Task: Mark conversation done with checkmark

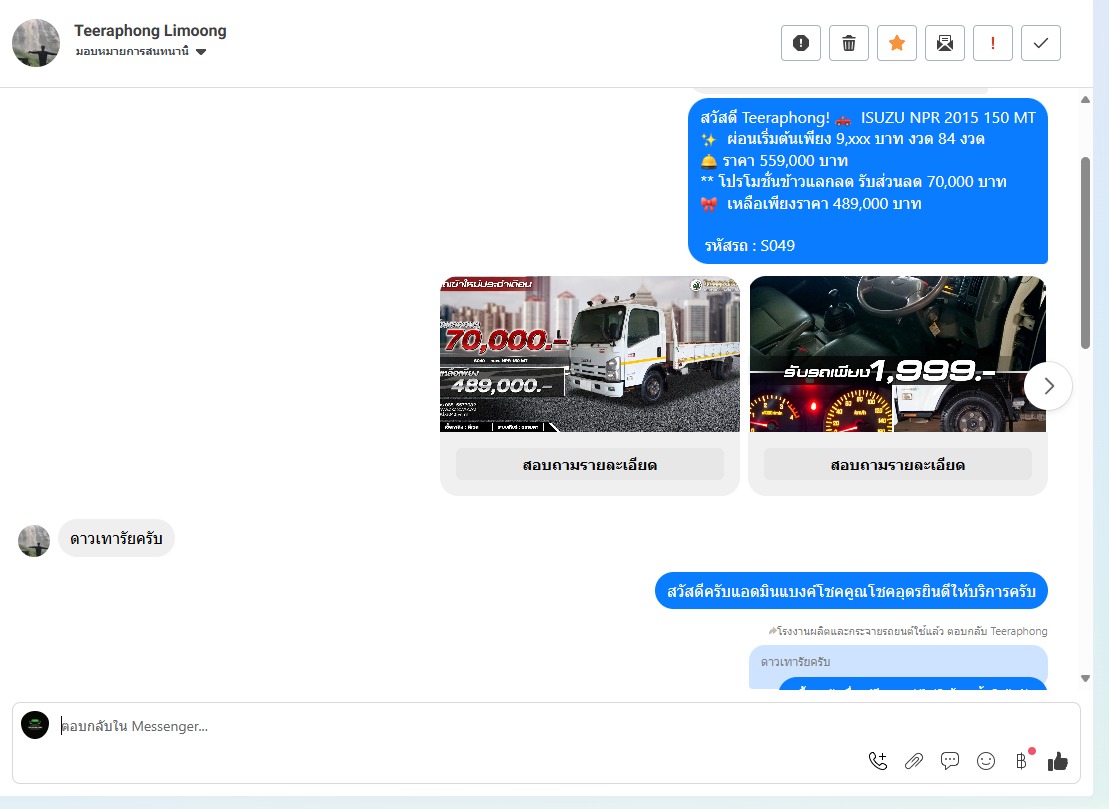Action: point(1040,43)
